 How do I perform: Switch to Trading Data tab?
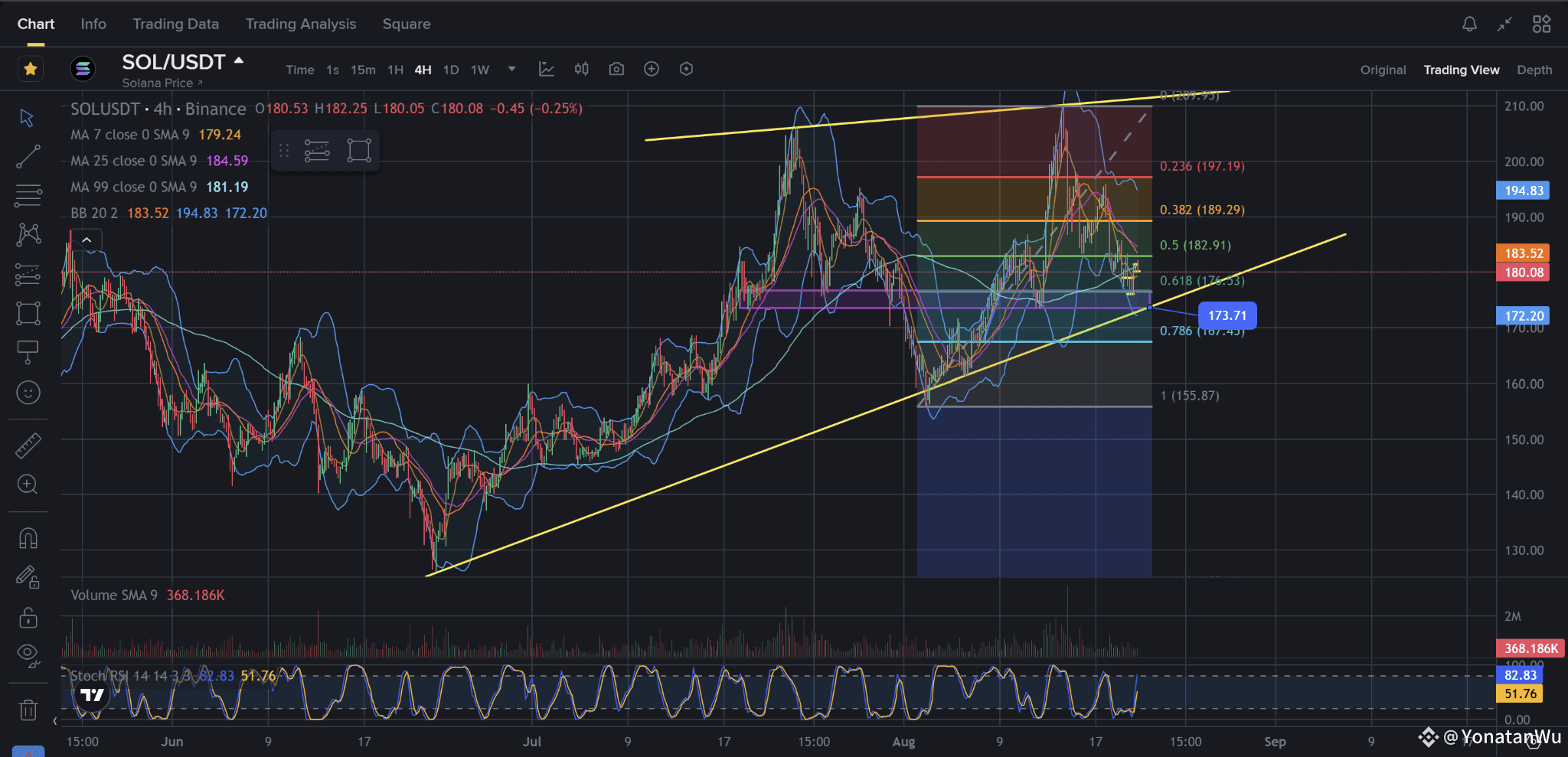[x=176, y=24]
